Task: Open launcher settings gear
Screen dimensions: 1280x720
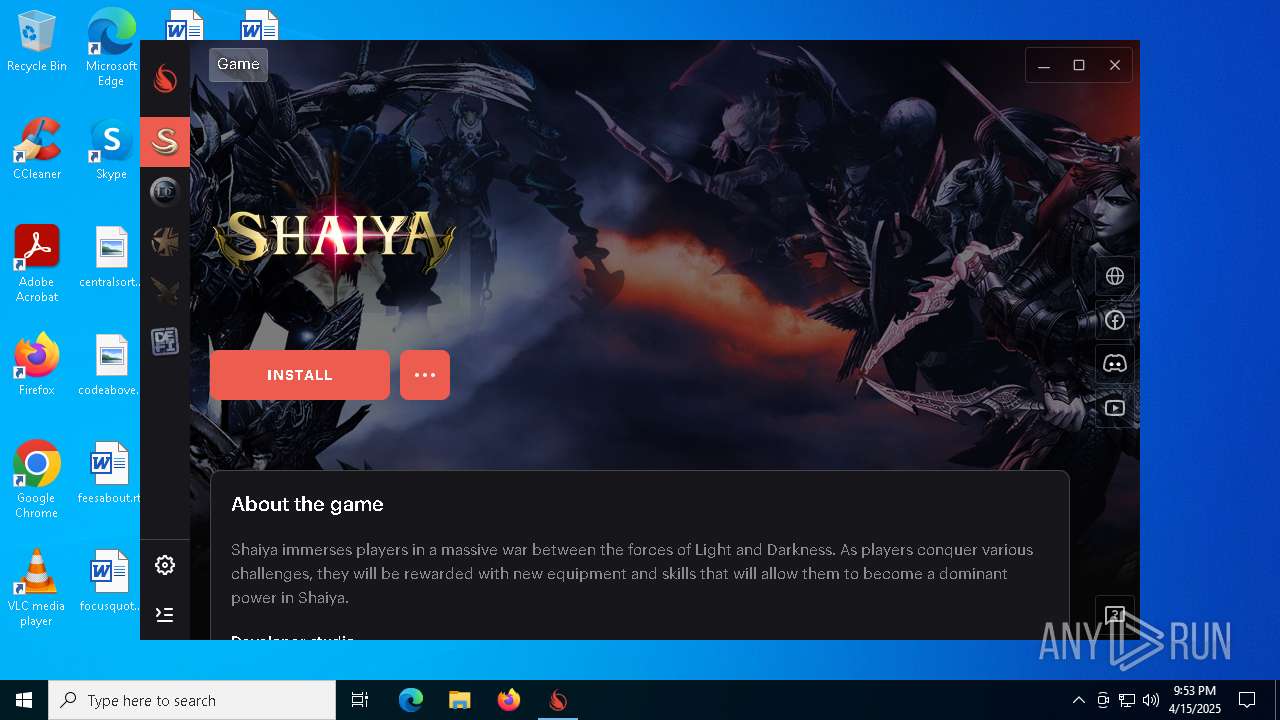Action: click(165, 565)
